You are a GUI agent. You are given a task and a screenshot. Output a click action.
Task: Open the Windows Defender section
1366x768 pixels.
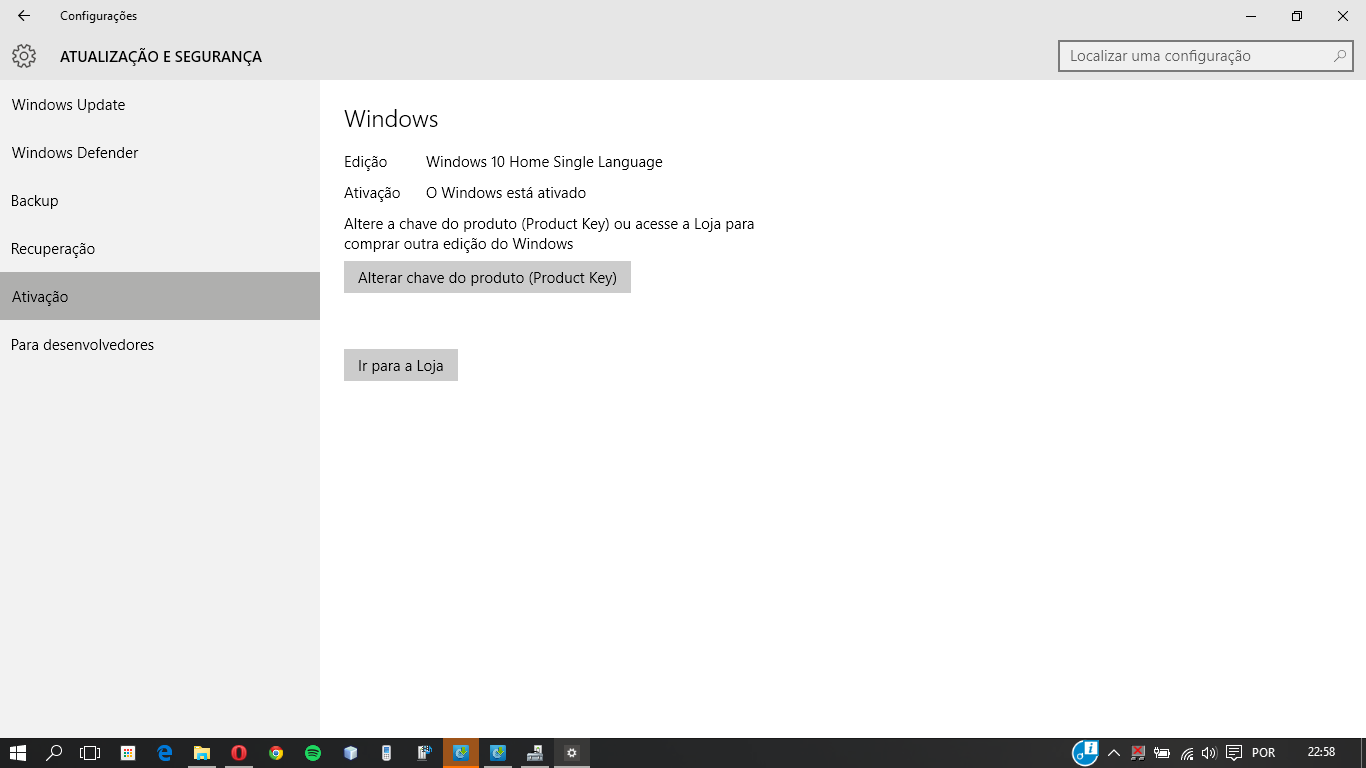pos(160,153)
